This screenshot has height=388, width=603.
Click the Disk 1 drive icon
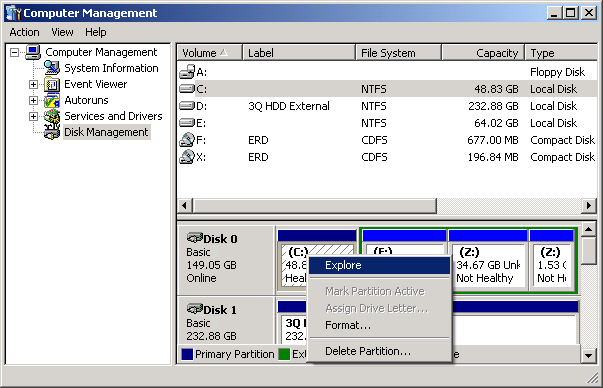(x=195, y=309)
